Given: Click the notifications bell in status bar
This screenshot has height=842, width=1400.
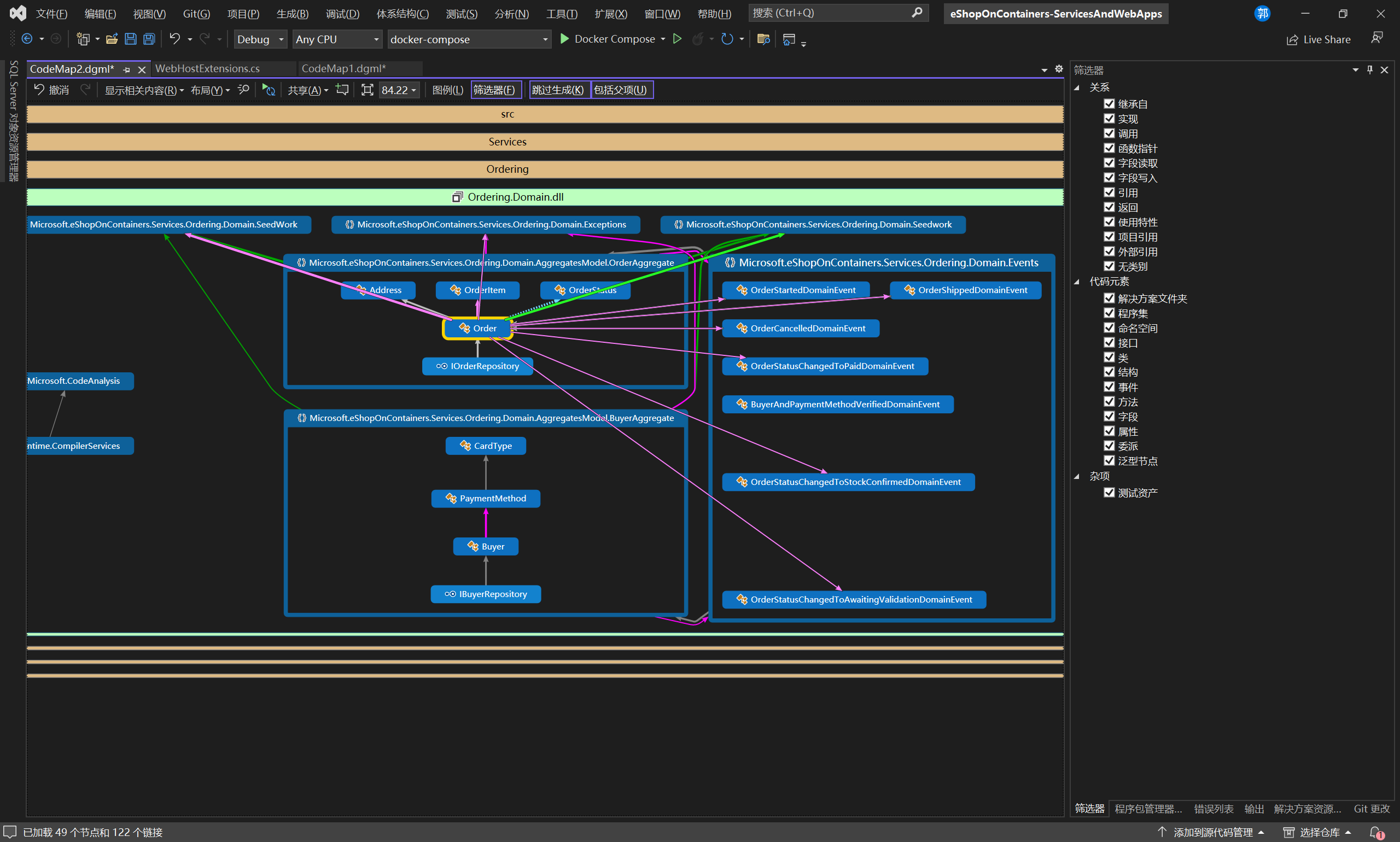Looking at the screenshot, I should click(1375, 832).
